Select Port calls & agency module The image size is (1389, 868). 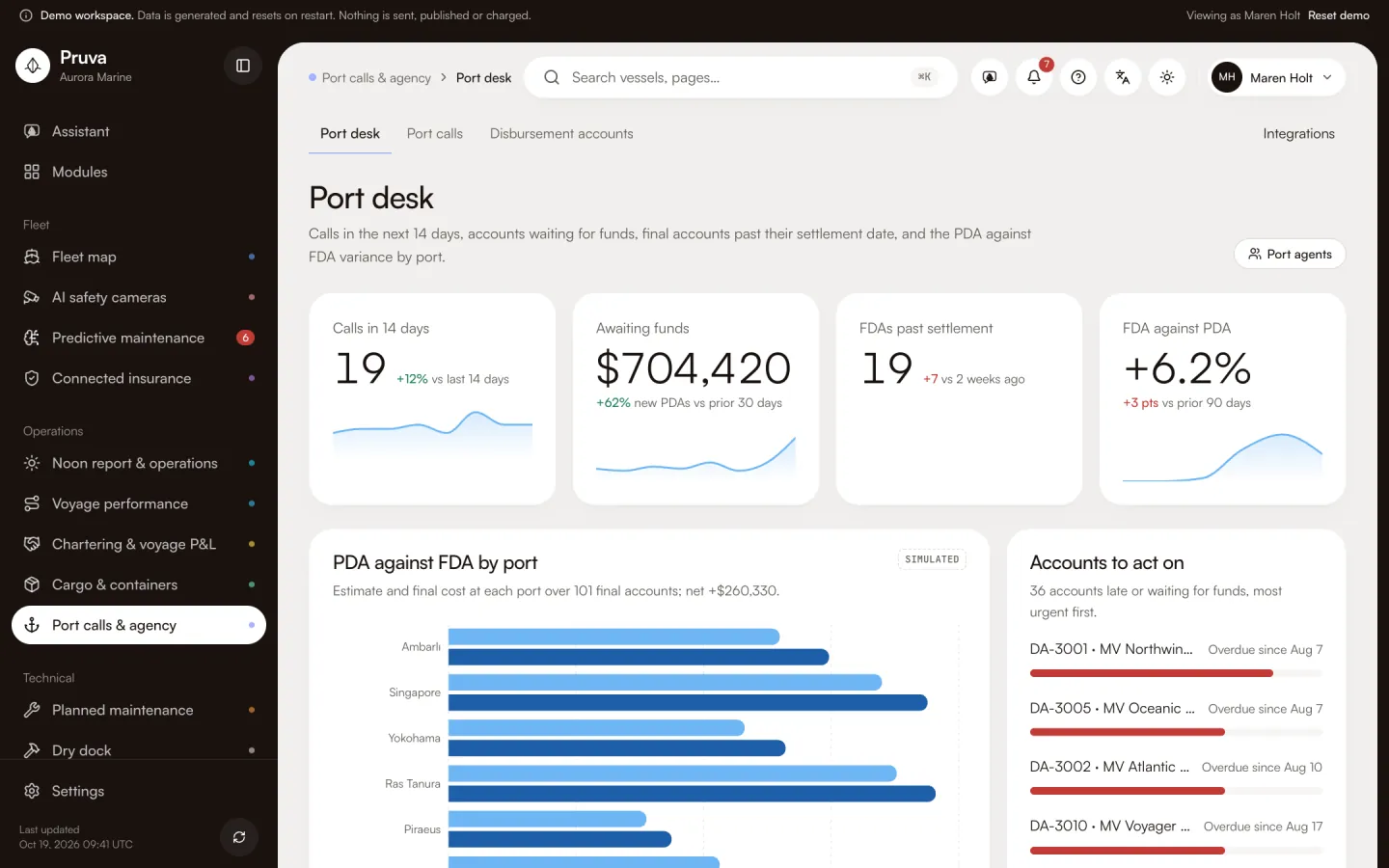(x=139, y=625)
